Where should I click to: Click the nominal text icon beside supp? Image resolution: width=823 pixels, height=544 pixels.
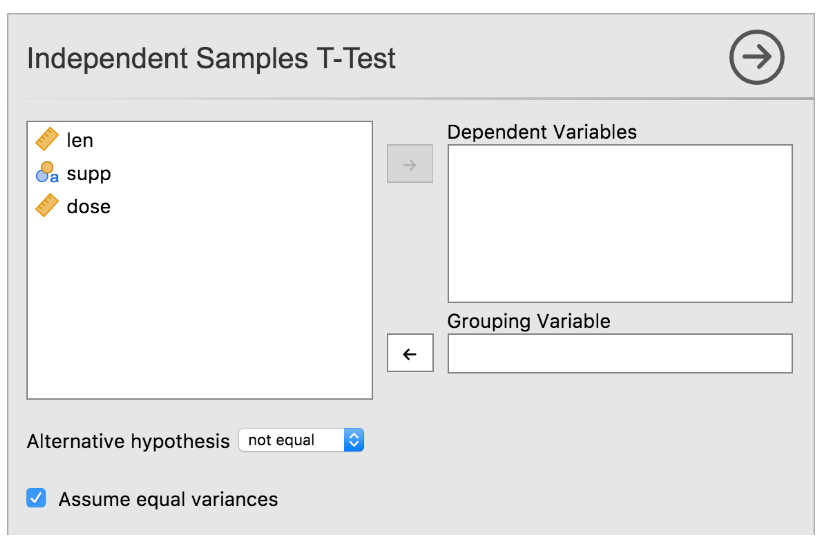(47, 172)
